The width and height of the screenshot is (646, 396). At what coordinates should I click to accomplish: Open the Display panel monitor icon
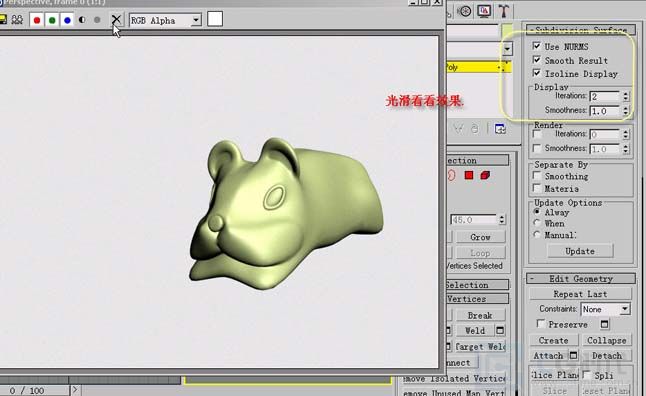tap(484, 11)
